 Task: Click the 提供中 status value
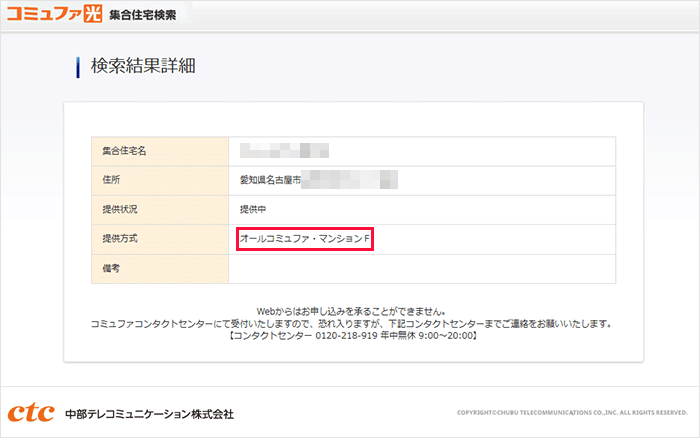click(x=252, y=210)
